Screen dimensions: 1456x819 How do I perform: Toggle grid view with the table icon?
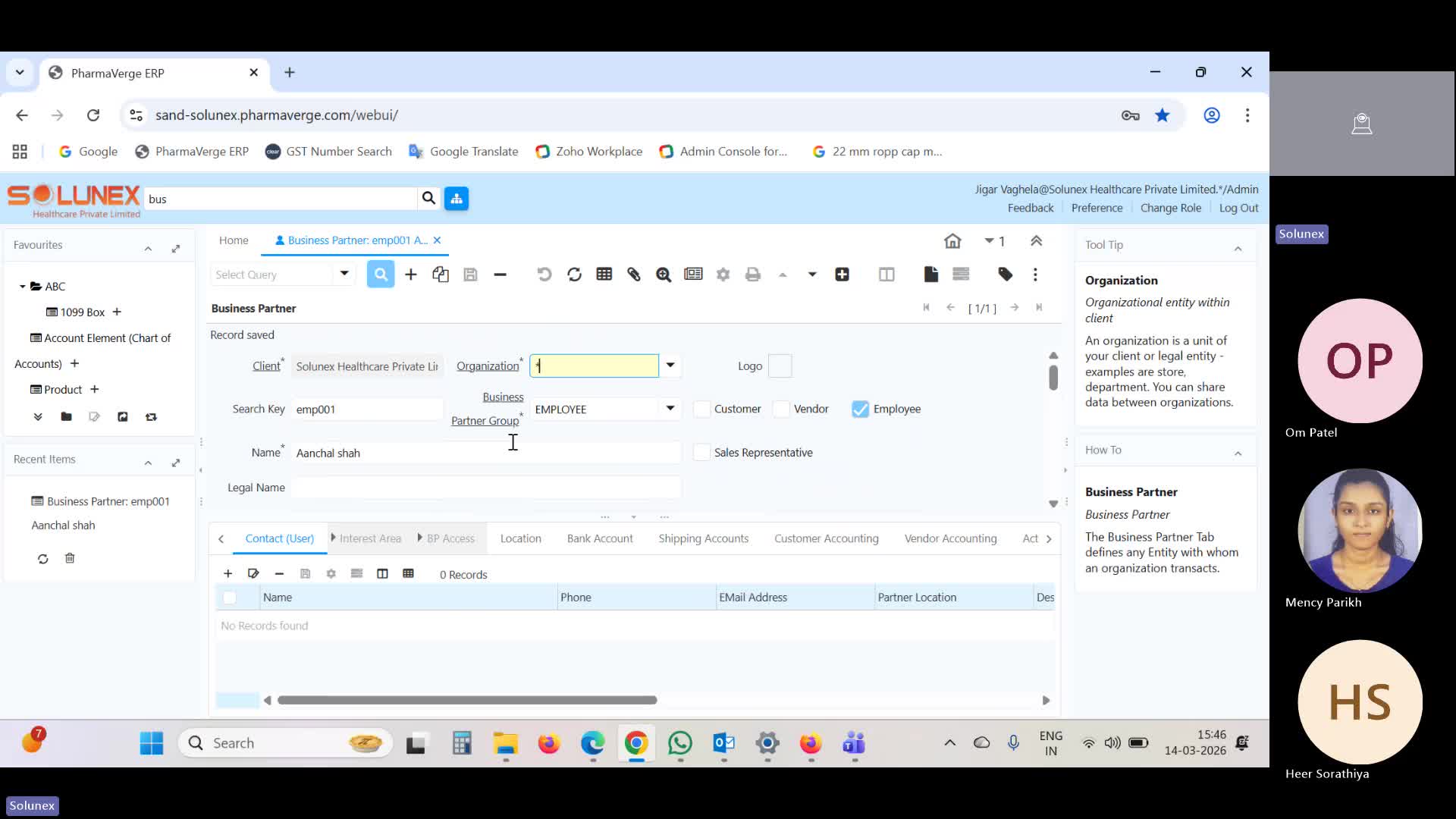pyautogui.click(x=604, y=274)
